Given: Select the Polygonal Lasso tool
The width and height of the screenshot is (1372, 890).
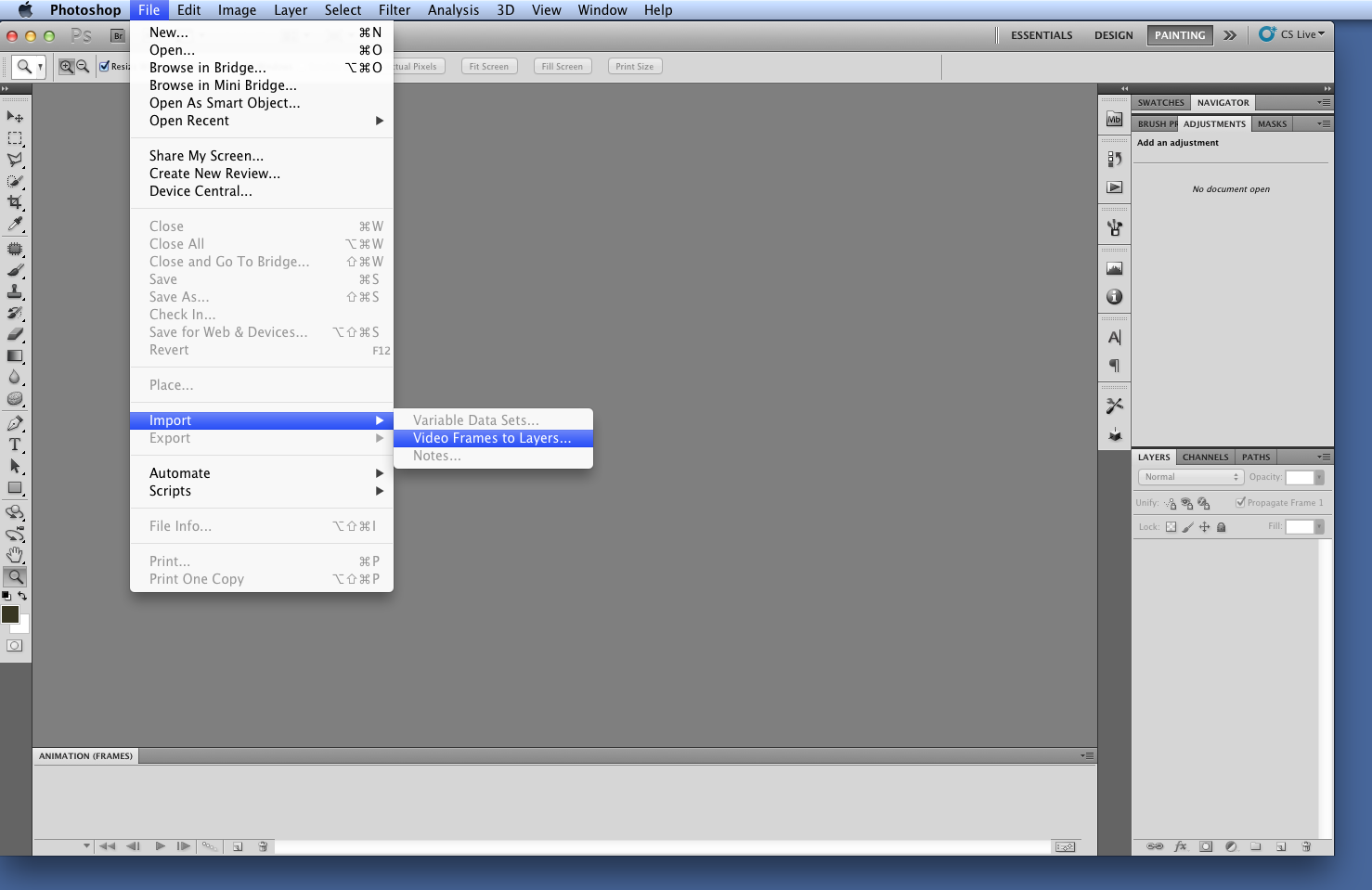Looking at the screenshot, I should 15,160.
